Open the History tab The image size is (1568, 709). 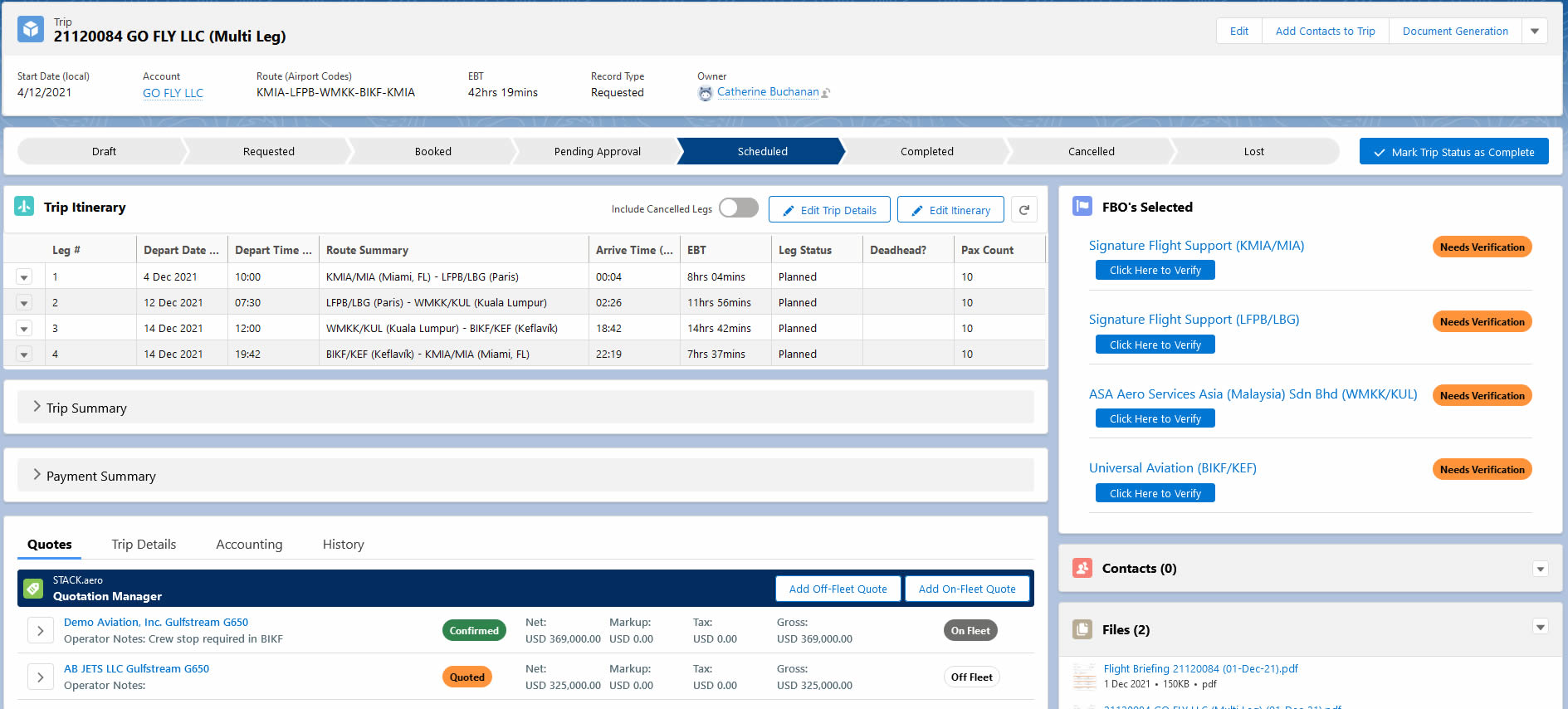pos(343,545)
